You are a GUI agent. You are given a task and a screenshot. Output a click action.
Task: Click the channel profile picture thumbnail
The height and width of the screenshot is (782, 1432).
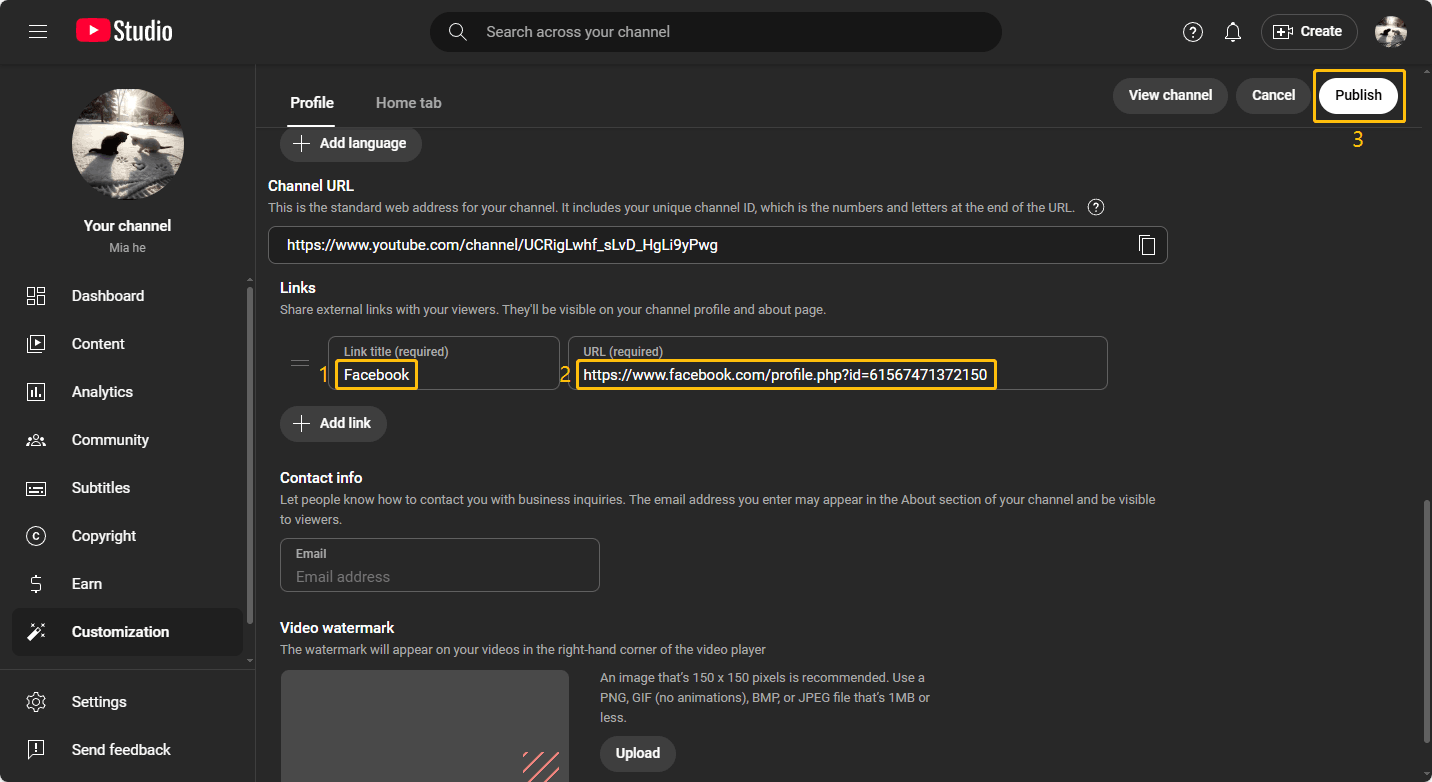click(x=128, y=144)
